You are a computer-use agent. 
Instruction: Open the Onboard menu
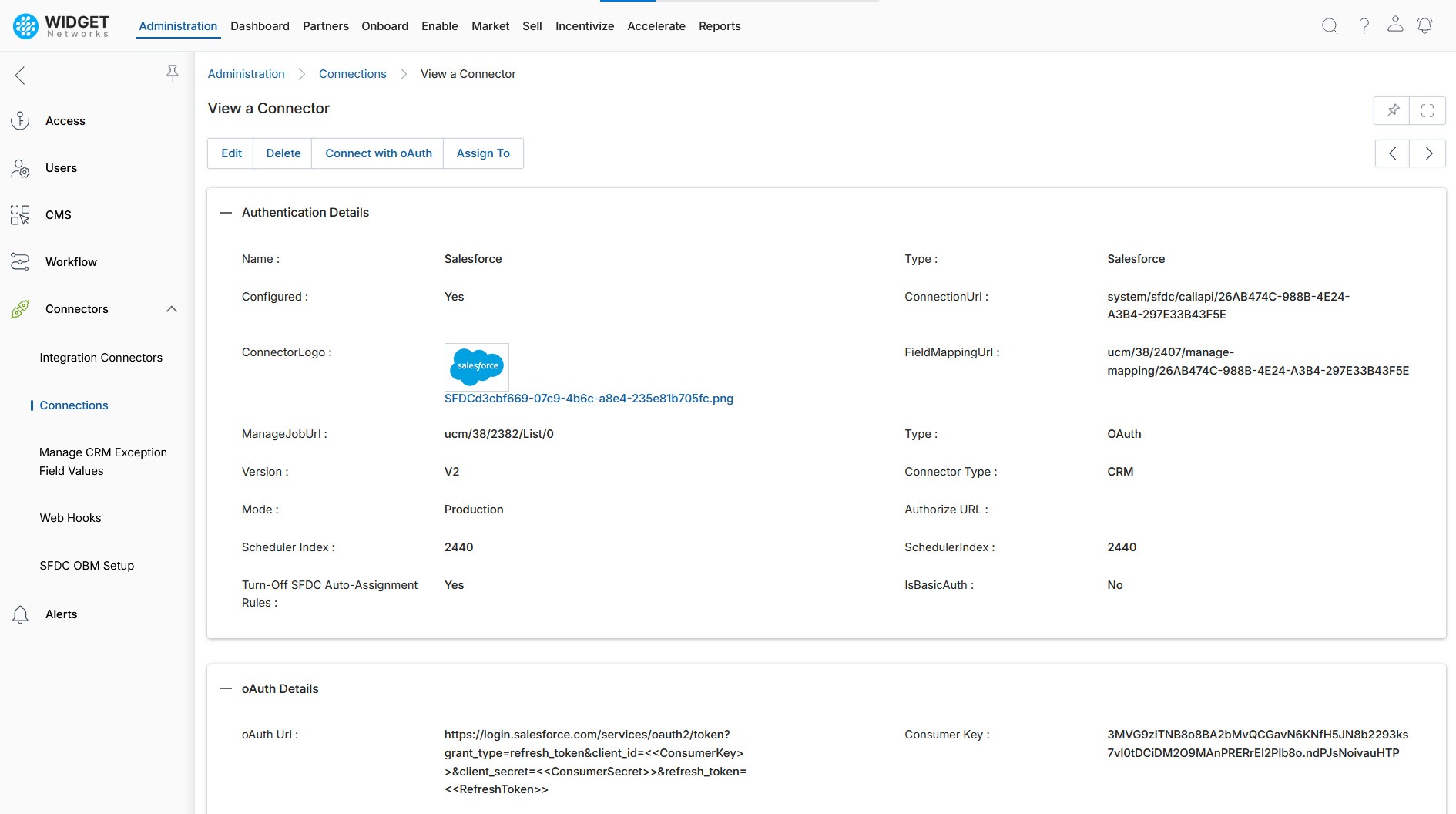tap(385, 26)
